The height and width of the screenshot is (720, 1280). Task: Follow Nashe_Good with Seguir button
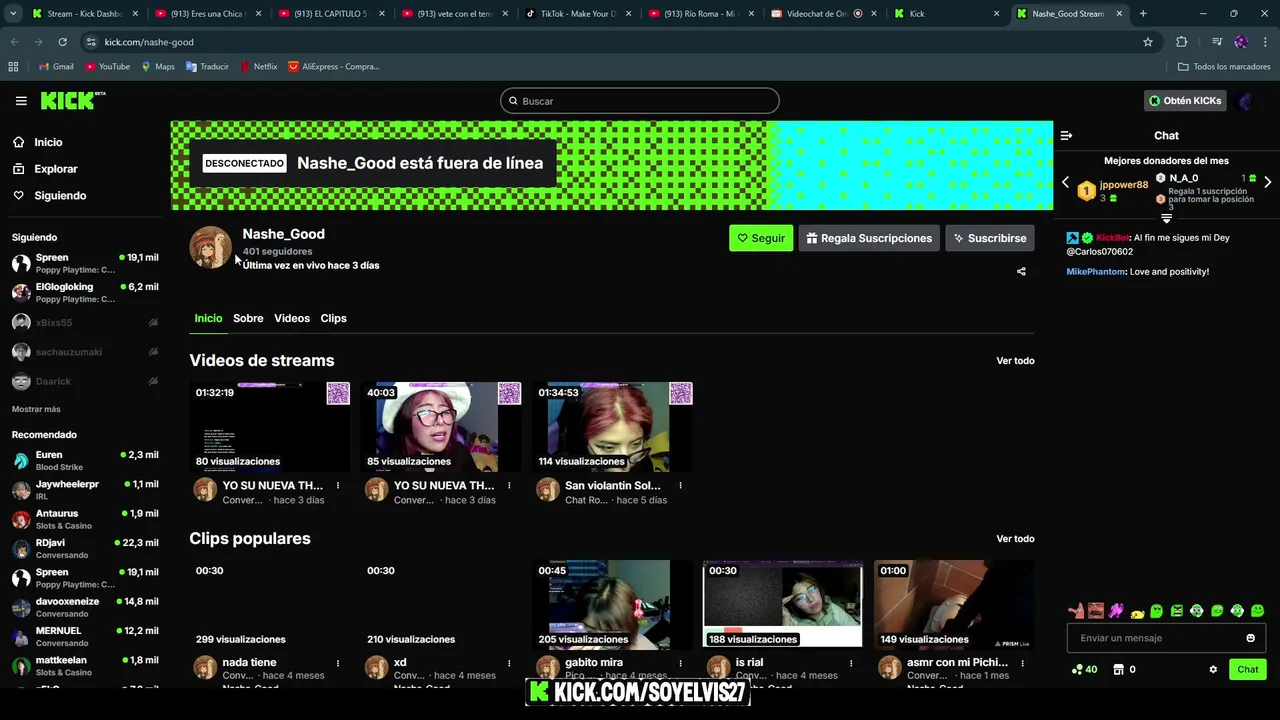(x=761, y=238)
